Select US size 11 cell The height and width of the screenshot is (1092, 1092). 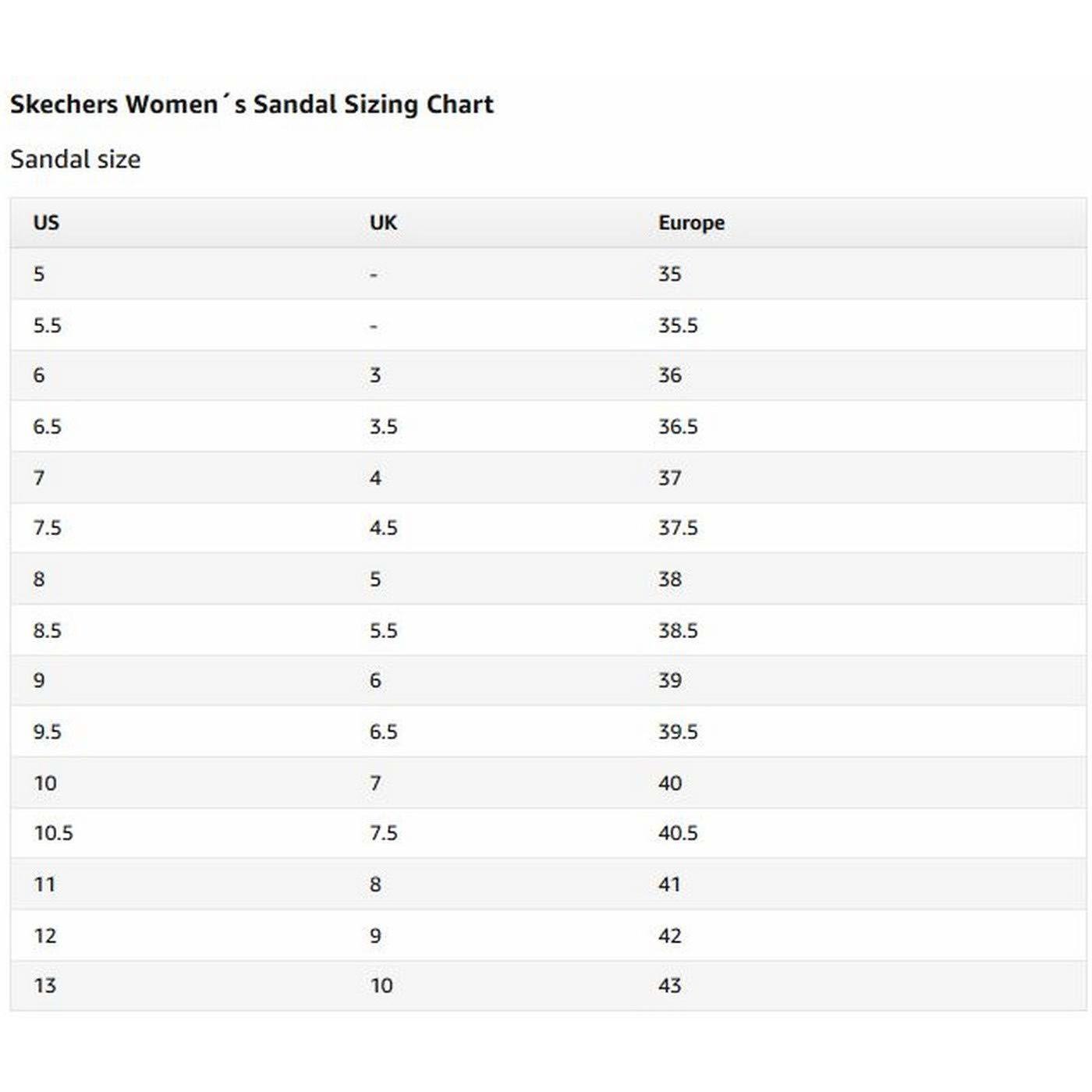click(44, 885)
